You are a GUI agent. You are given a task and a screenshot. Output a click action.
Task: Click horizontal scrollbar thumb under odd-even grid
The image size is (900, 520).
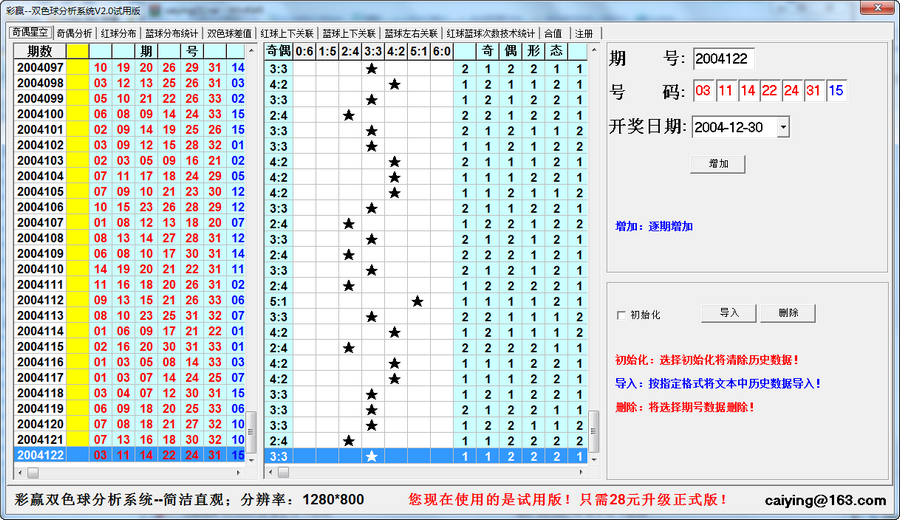[x=284, y=472]
